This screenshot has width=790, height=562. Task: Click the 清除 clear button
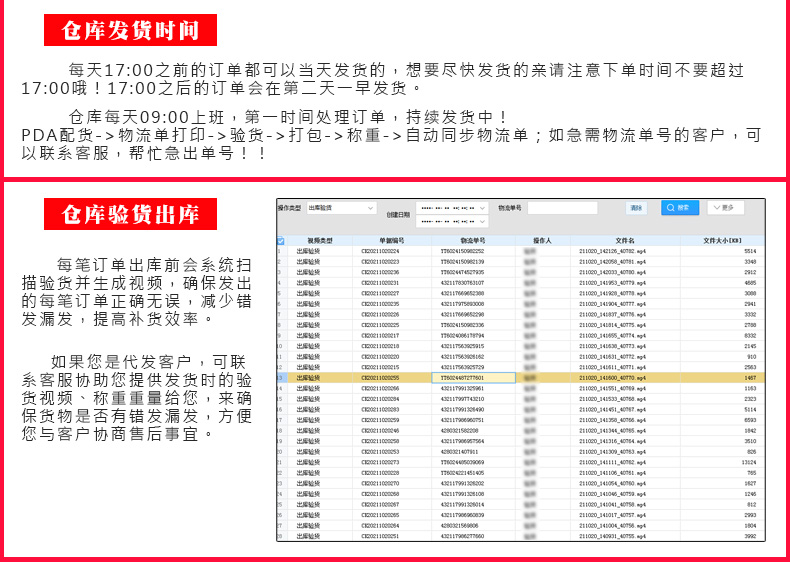click(636, 208)
